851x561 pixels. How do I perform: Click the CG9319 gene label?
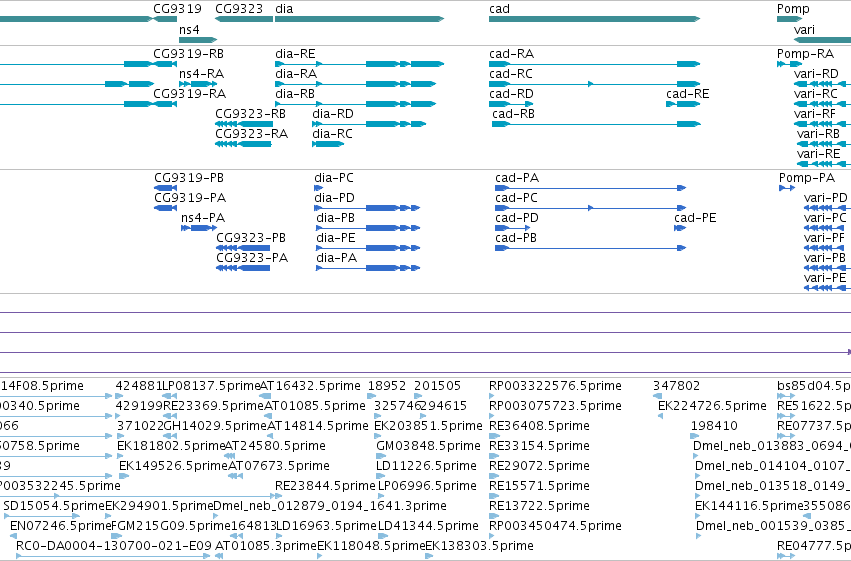pos(177,9)
